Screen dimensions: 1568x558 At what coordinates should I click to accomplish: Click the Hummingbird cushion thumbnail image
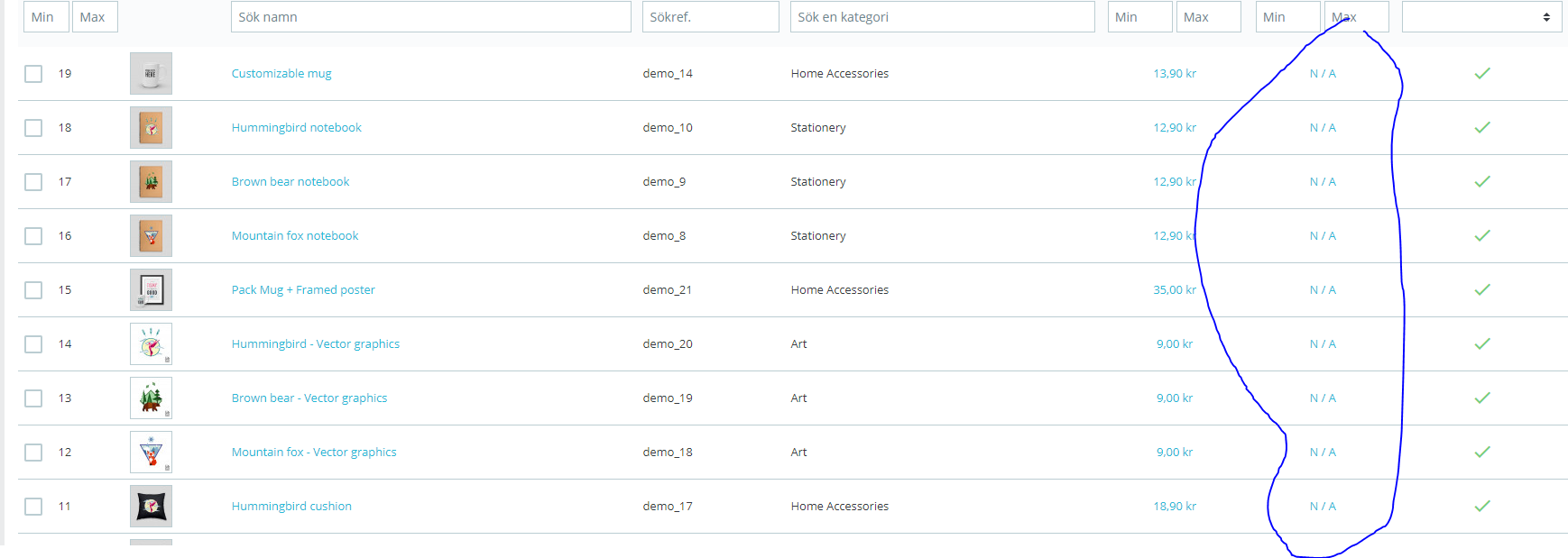click(x=151, y=507)
